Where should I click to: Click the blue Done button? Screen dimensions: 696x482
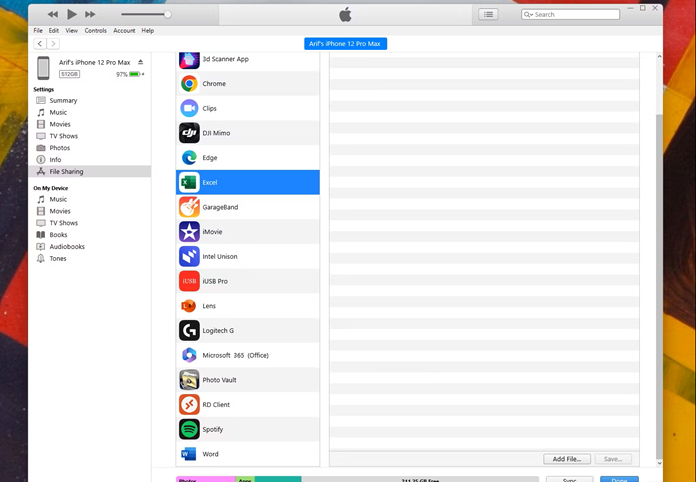click(x=619, y=480)
